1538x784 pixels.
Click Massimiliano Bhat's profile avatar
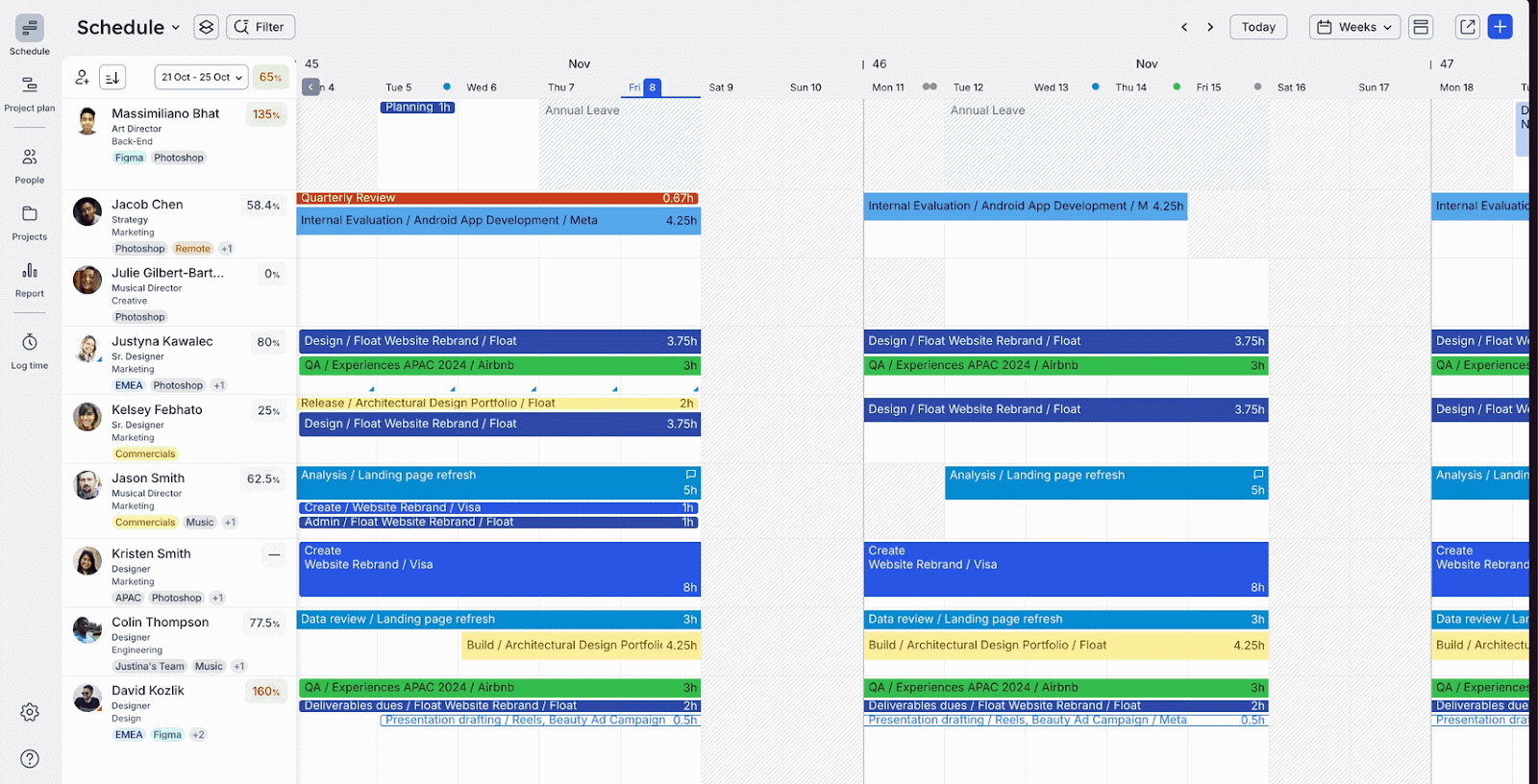[87, 121]
